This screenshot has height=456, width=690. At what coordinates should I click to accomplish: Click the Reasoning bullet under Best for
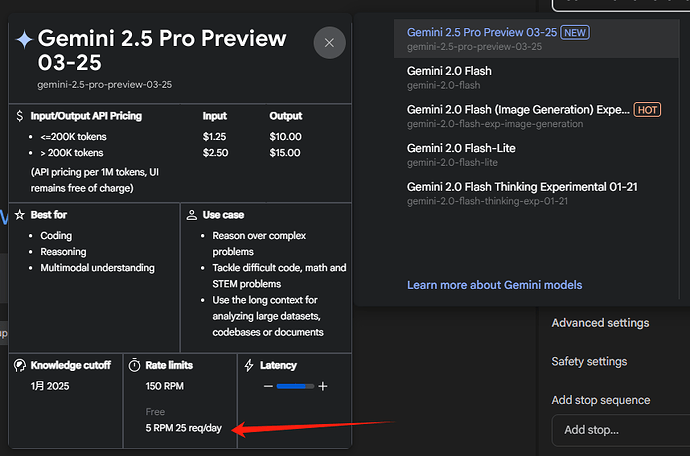tap(63, 252)
